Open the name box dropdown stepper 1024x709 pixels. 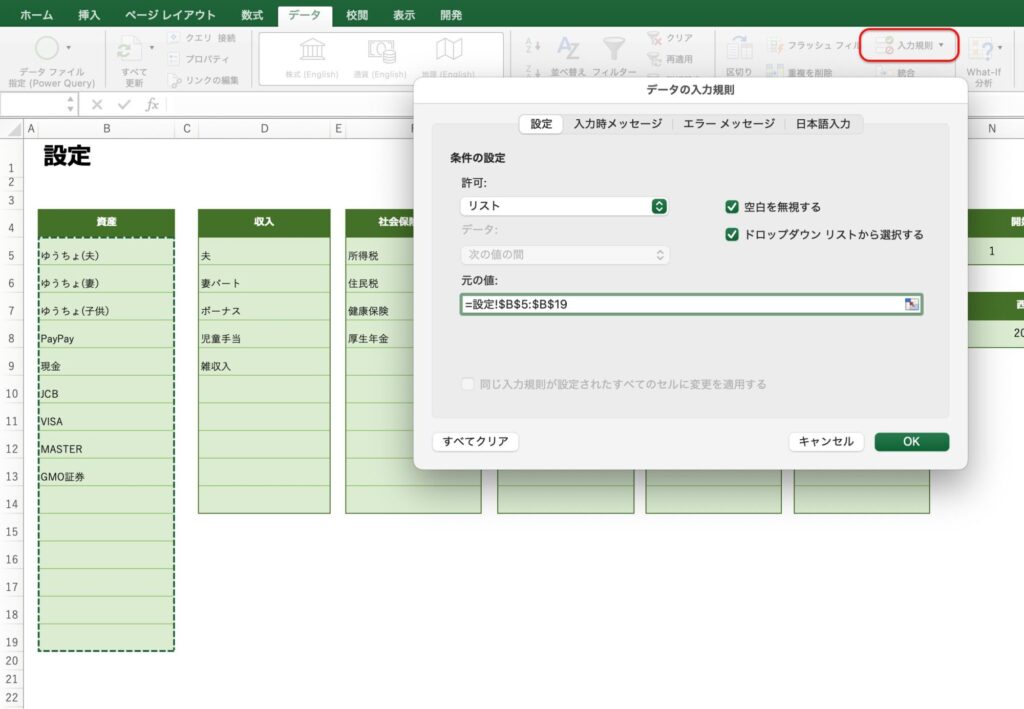[70, 104]
